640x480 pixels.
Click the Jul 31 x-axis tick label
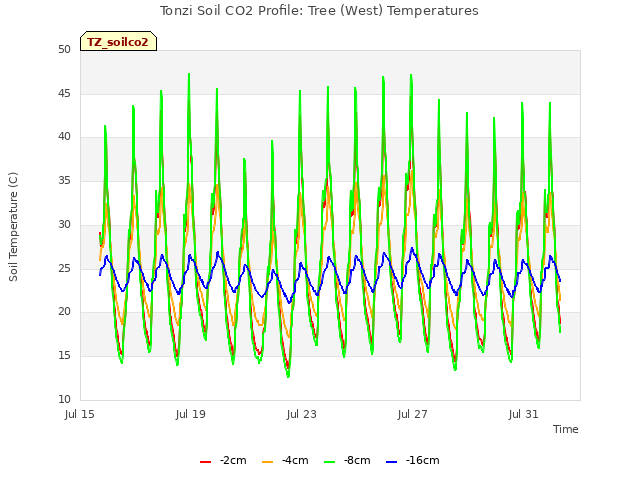tap(524, 414)
